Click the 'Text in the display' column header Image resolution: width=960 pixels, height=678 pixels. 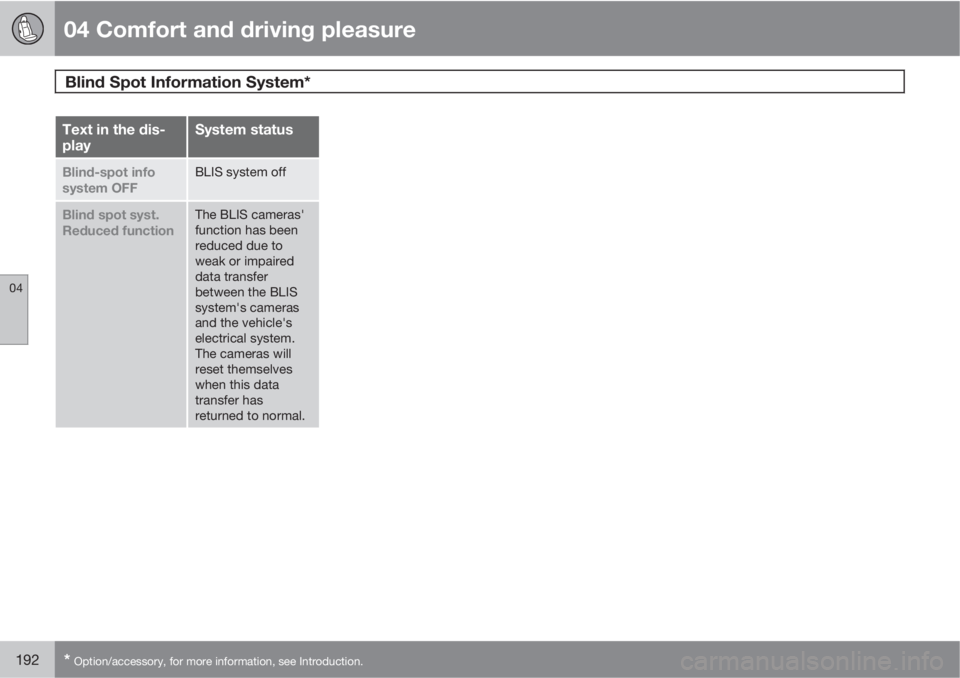click(x=121, y=137)
